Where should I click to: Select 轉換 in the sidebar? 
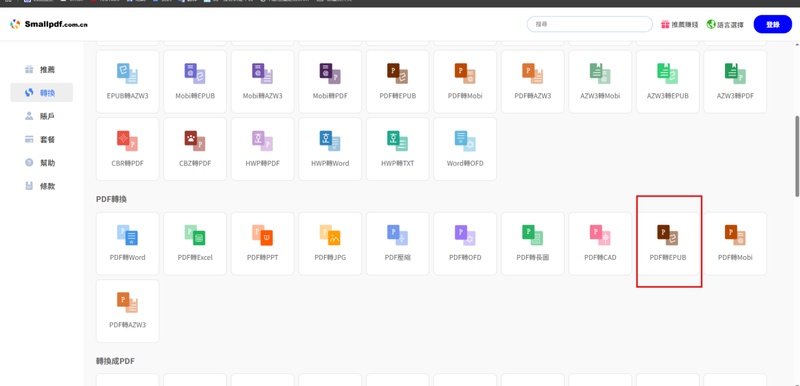(x=41, y=93)
